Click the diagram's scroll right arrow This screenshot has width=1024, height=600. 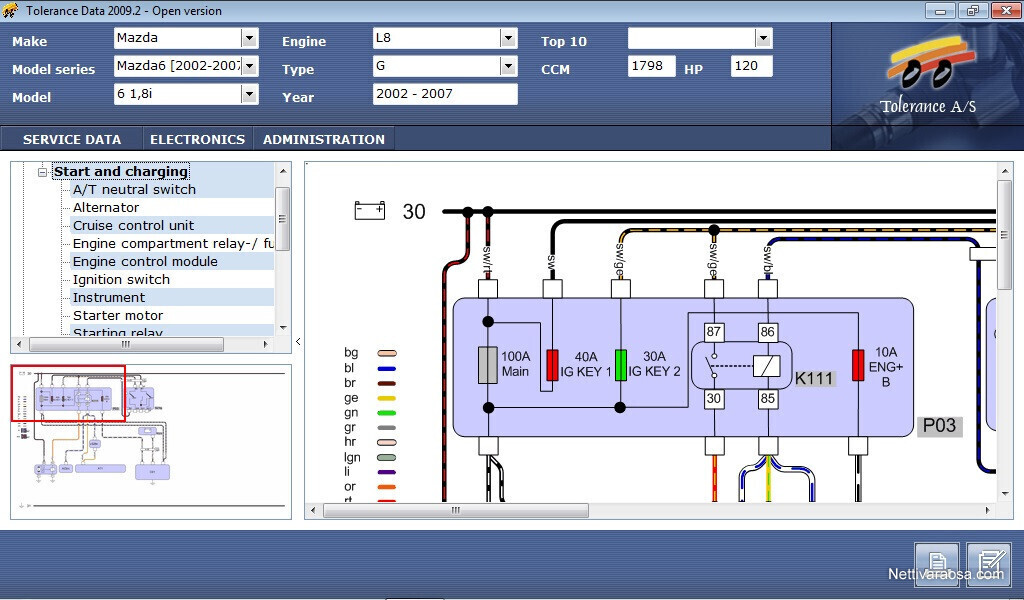click(987, 511)
